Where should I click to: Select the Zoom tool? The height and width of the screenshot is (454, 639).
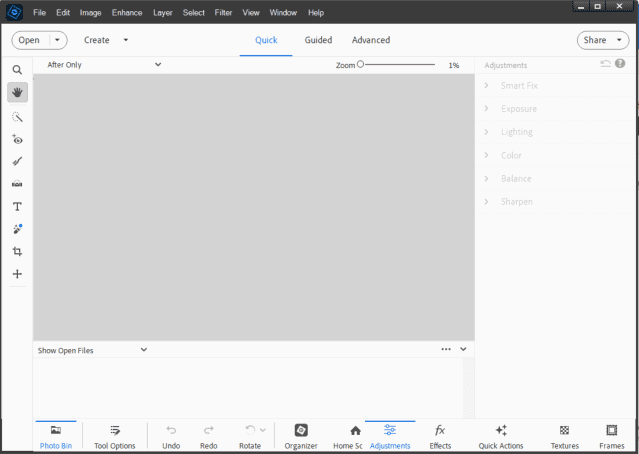coord(17,70)
